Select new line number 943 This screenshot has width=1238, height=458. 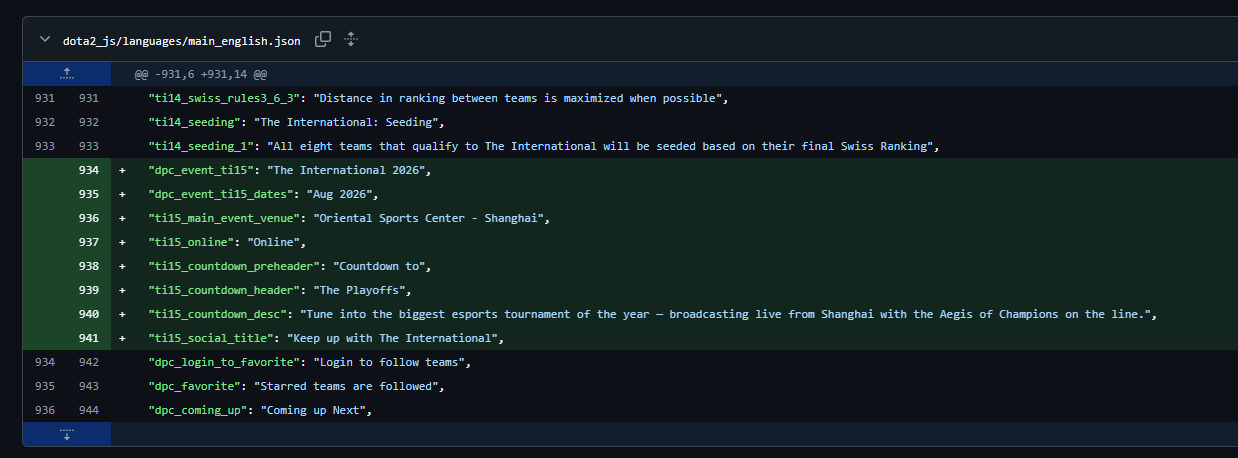click(89, 386)
